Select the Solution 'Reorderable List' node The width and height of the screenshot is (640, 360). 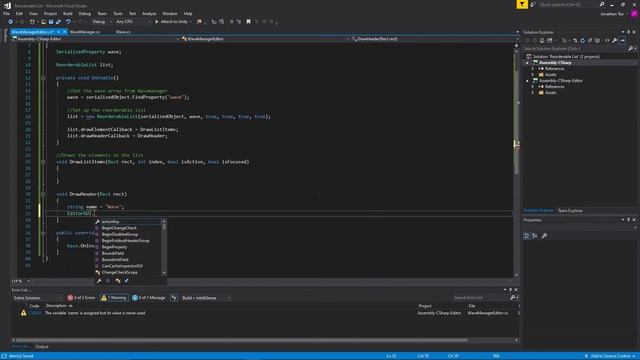pos(566,56)
